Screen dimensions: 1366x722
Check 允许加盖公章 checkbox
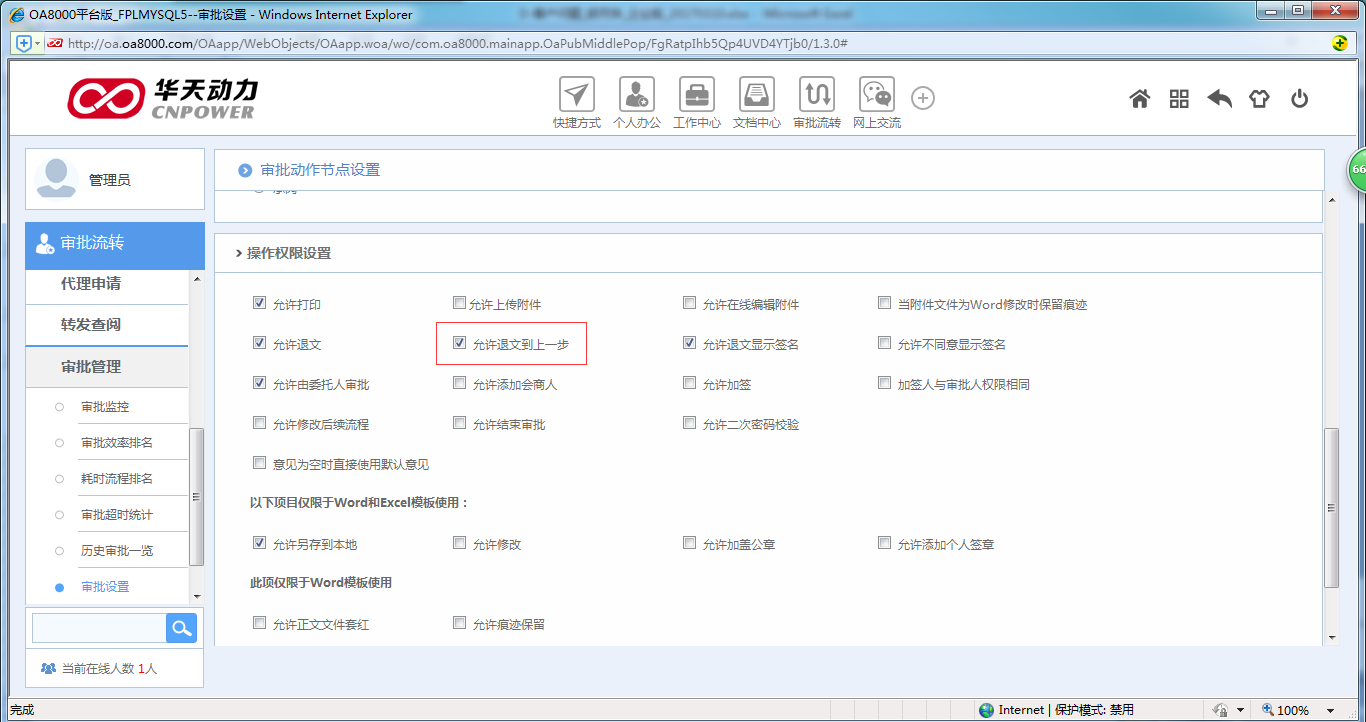click(x=689, y=543)
